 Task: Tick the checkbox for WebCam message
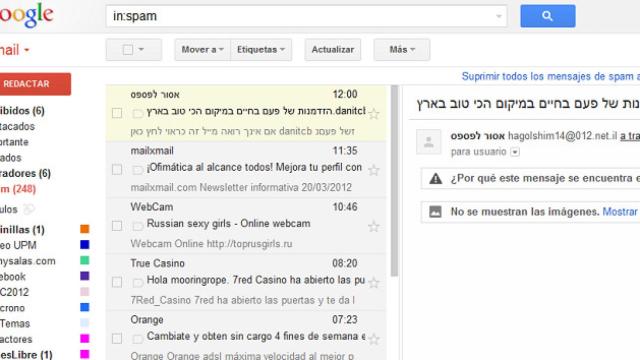pyautogui.click(x=117, y=226)
